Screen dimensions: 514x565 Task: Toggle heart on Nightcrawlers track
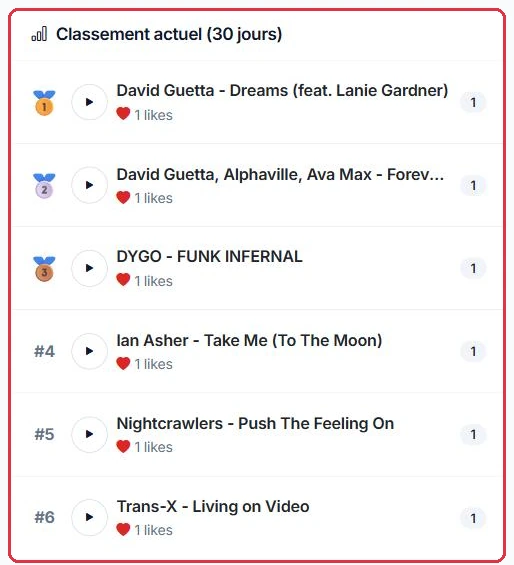point(123,446)
